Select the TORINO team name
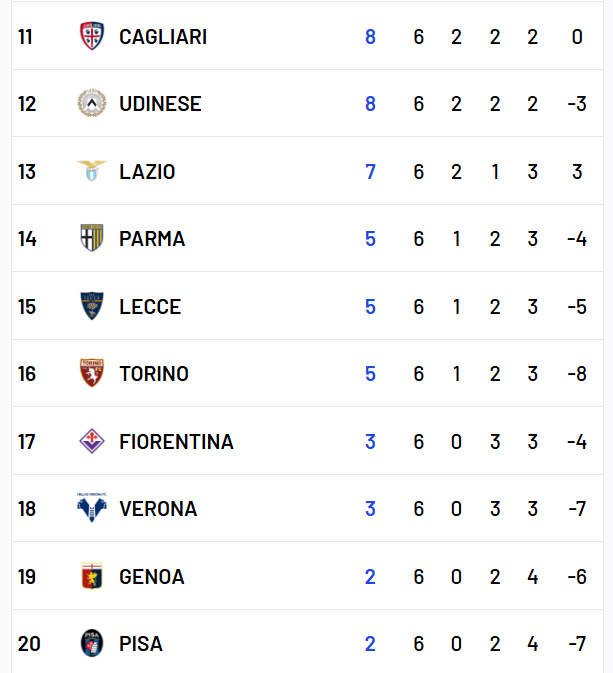 (154, 374)
